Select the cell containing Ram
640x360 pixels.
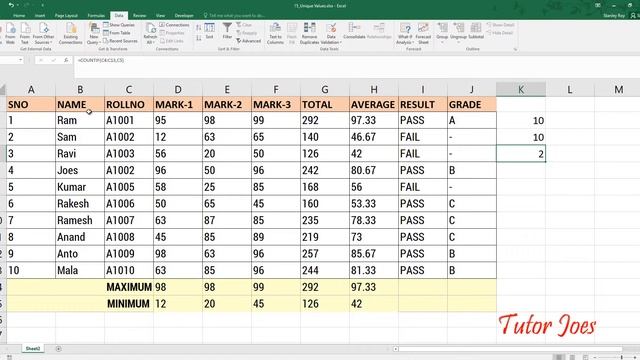[x=80, y=120]
